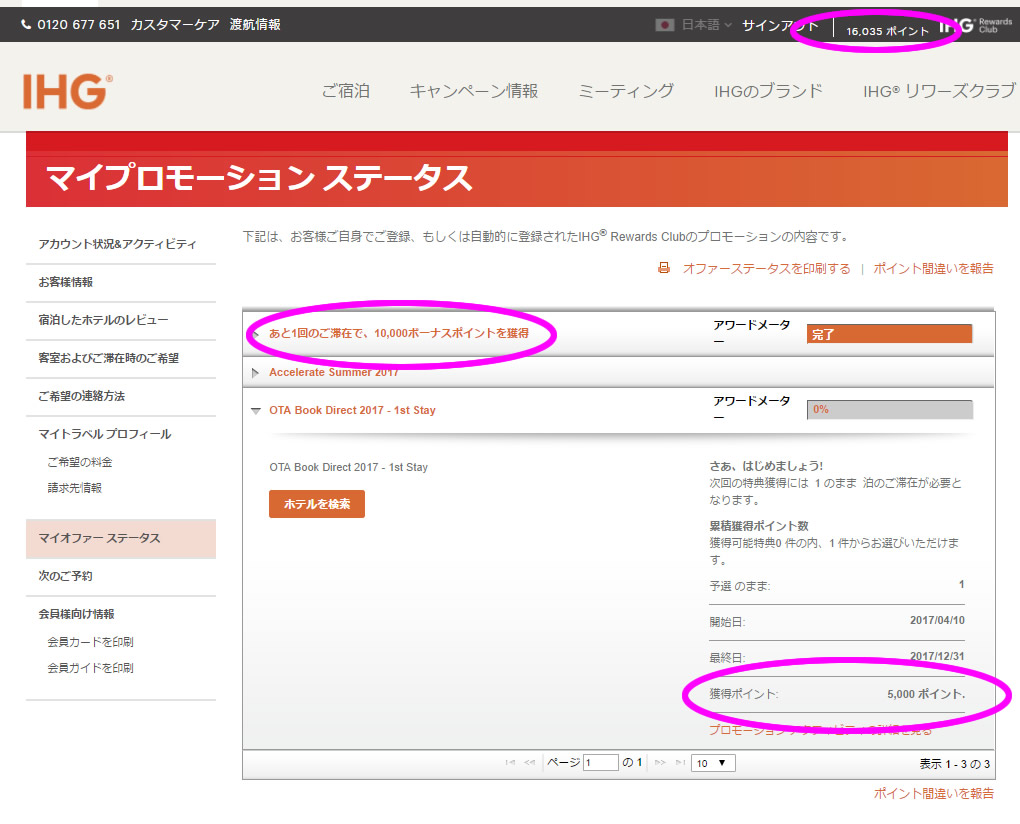The width and height of the screenshot is (1020, 824).
Task: Click the さあ、はじめましょう! heading
Action: 766,466
